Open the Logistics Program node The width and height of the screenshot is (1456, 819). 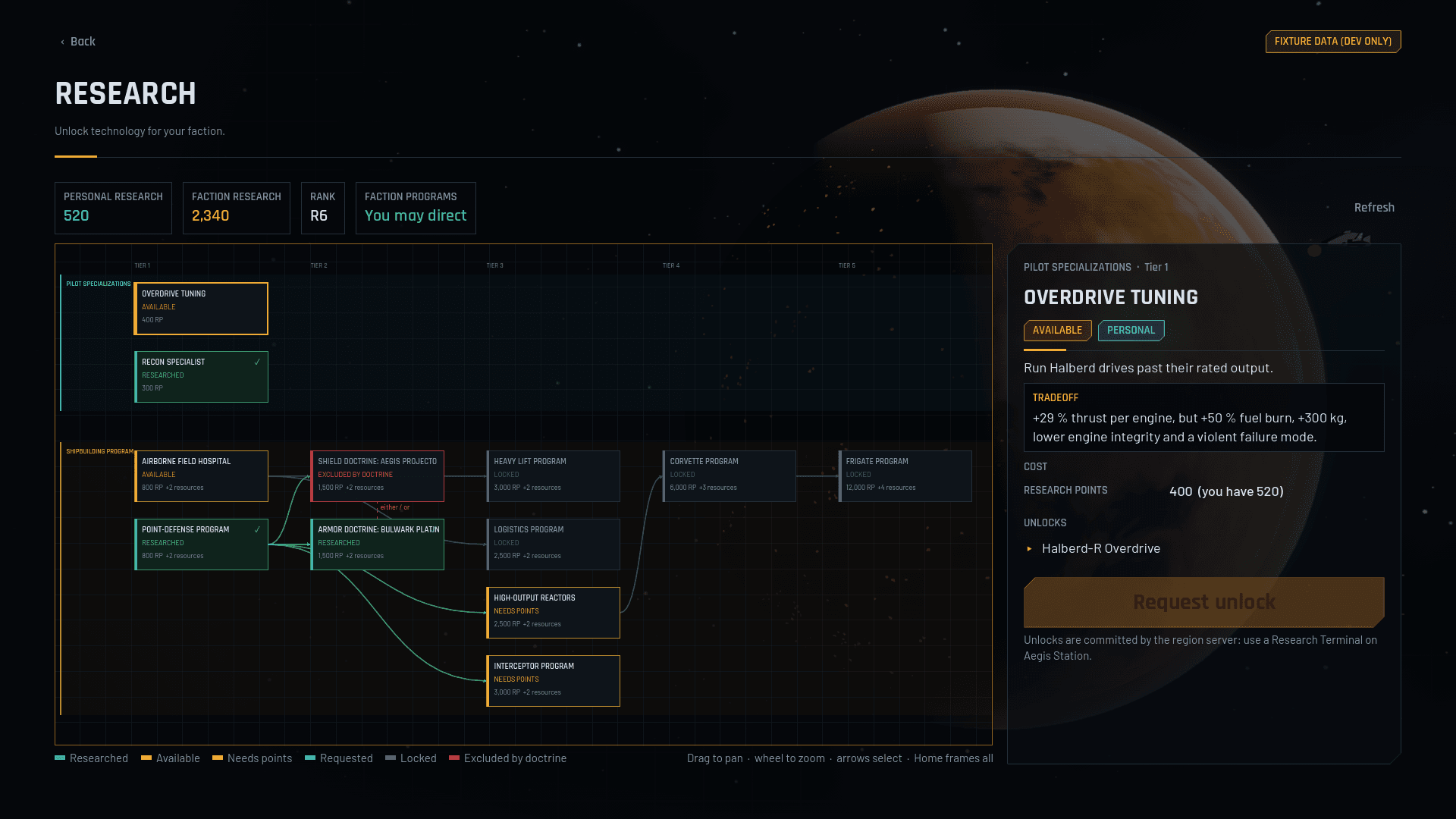click(x=553, y=544)
